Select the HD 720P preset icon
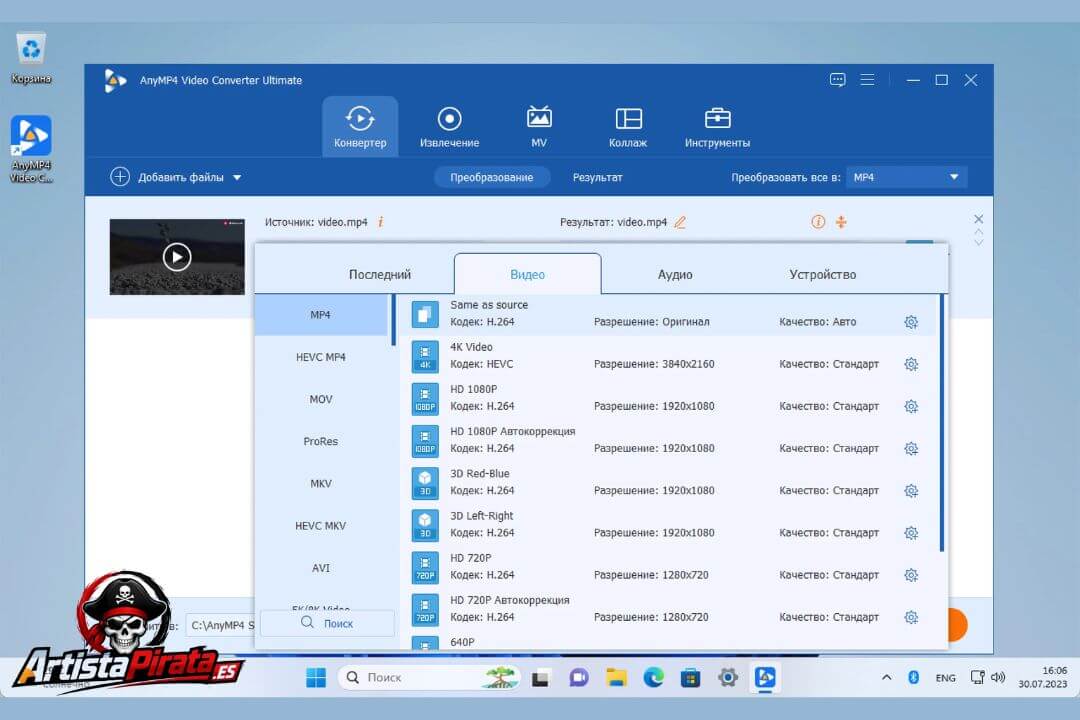 [425, 568]
